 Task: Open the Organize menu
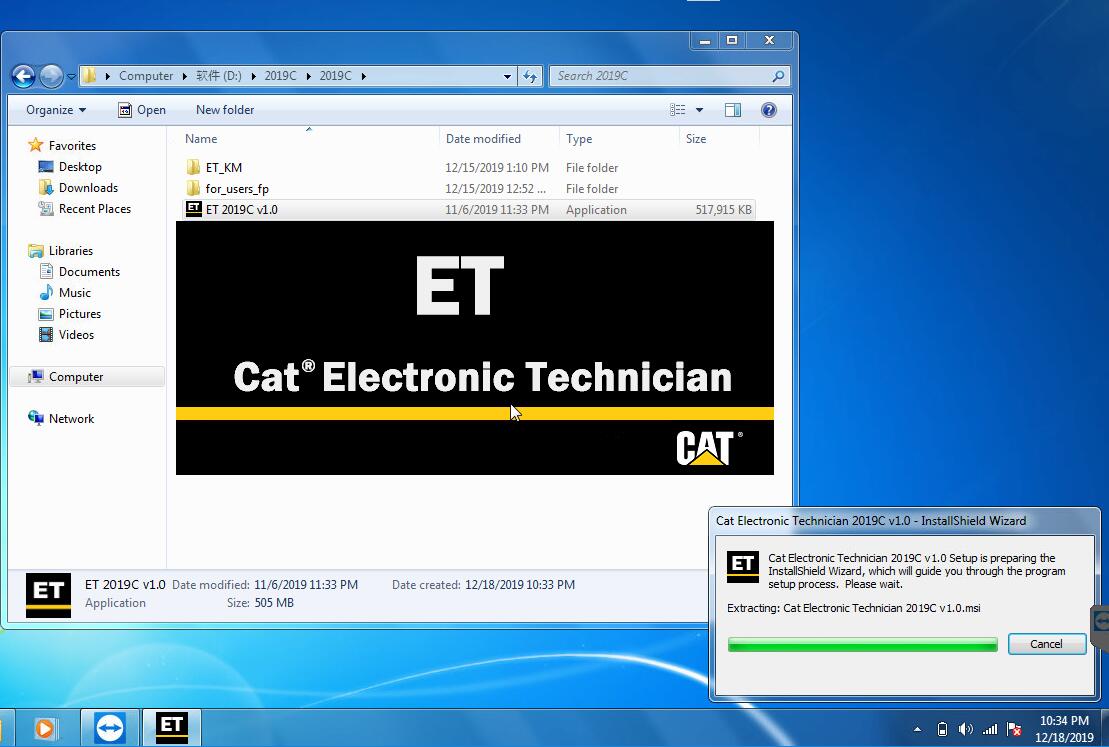(x=56, y=110)
